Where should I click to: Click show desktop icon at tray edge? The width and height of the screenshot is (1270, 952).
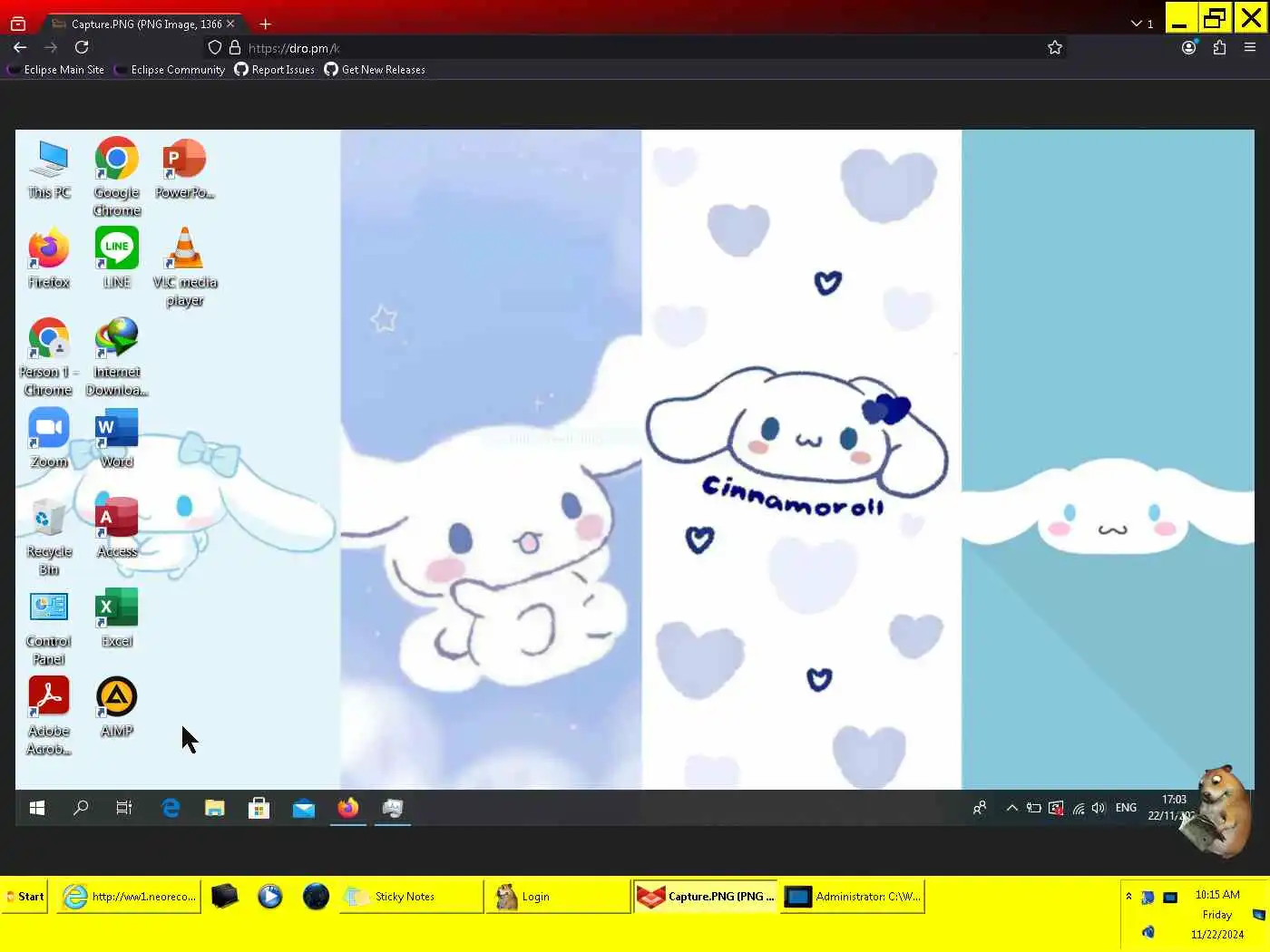coord(1259,915)
